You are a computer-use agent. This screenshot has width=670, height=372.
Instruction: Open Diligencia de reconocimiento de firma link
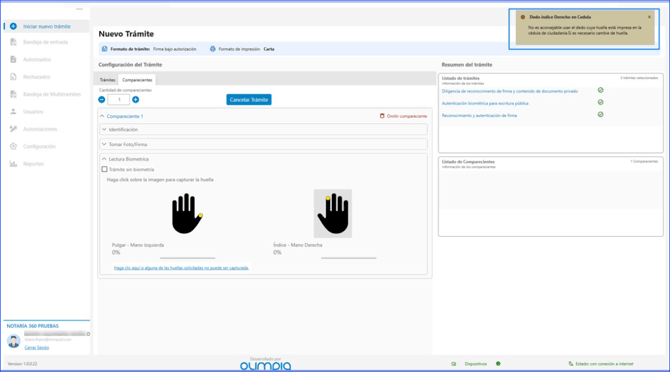pos(510,91)
